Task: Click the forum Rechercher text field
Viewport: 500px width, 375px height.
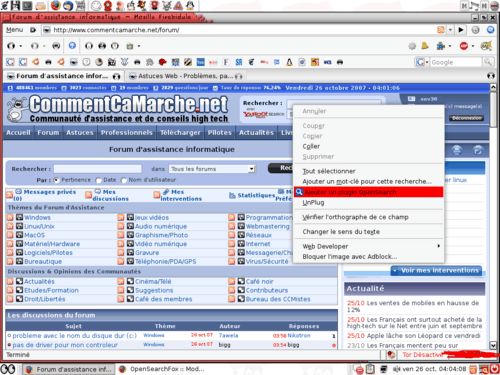Action: [x=98, y=169]
